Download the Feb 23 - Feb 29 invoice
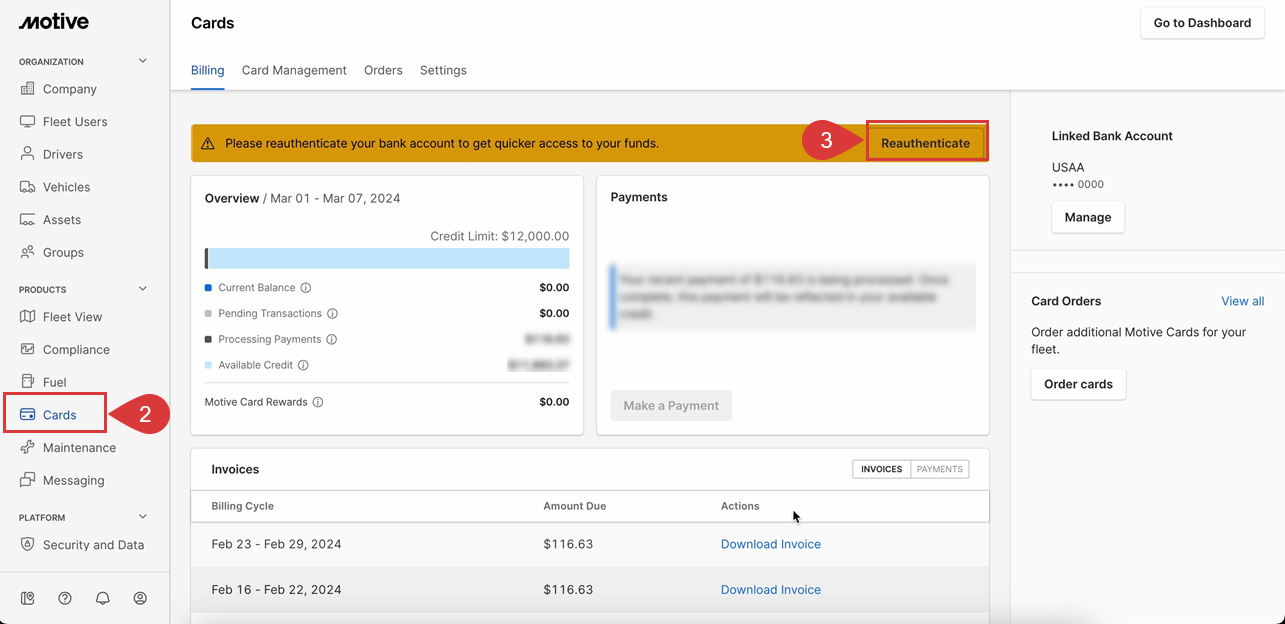Screen dimensions: 1285x624 pos(770,544)
